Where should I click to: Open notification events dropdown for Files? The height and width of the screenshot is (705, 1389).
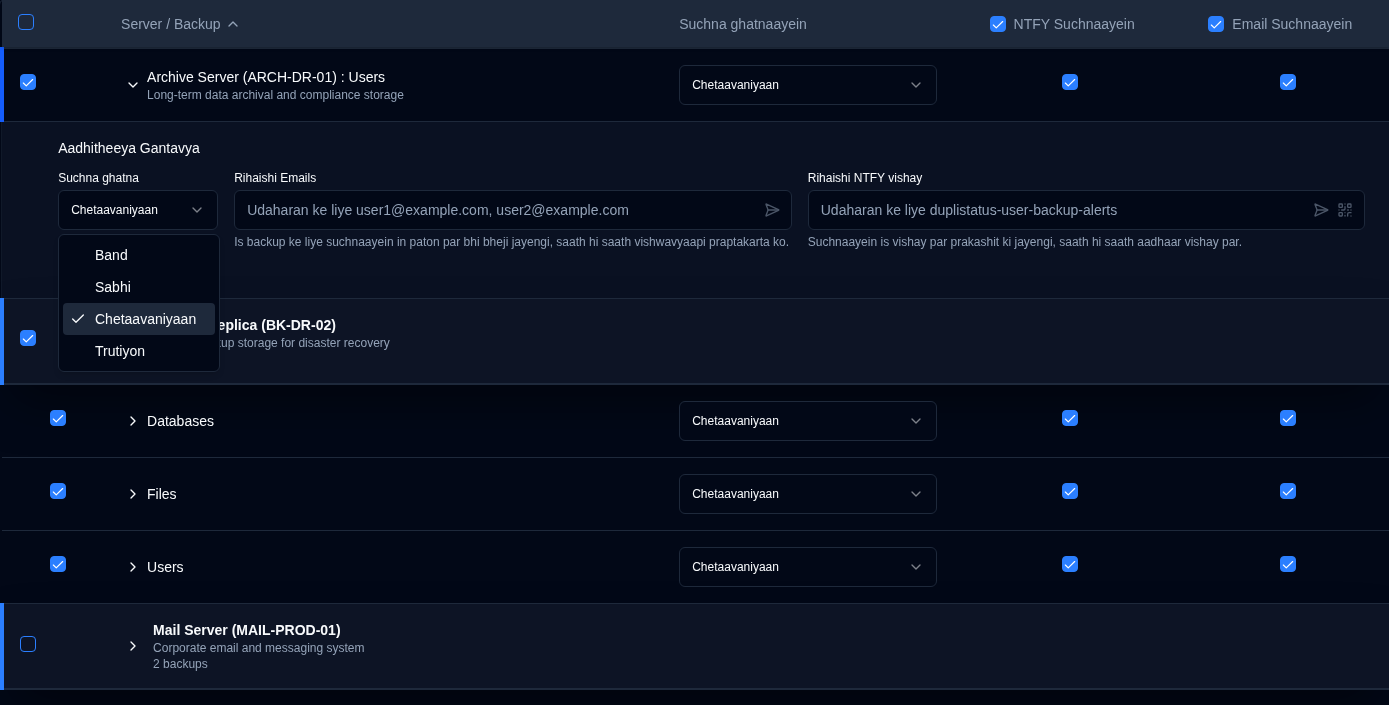tap(808, 494)
